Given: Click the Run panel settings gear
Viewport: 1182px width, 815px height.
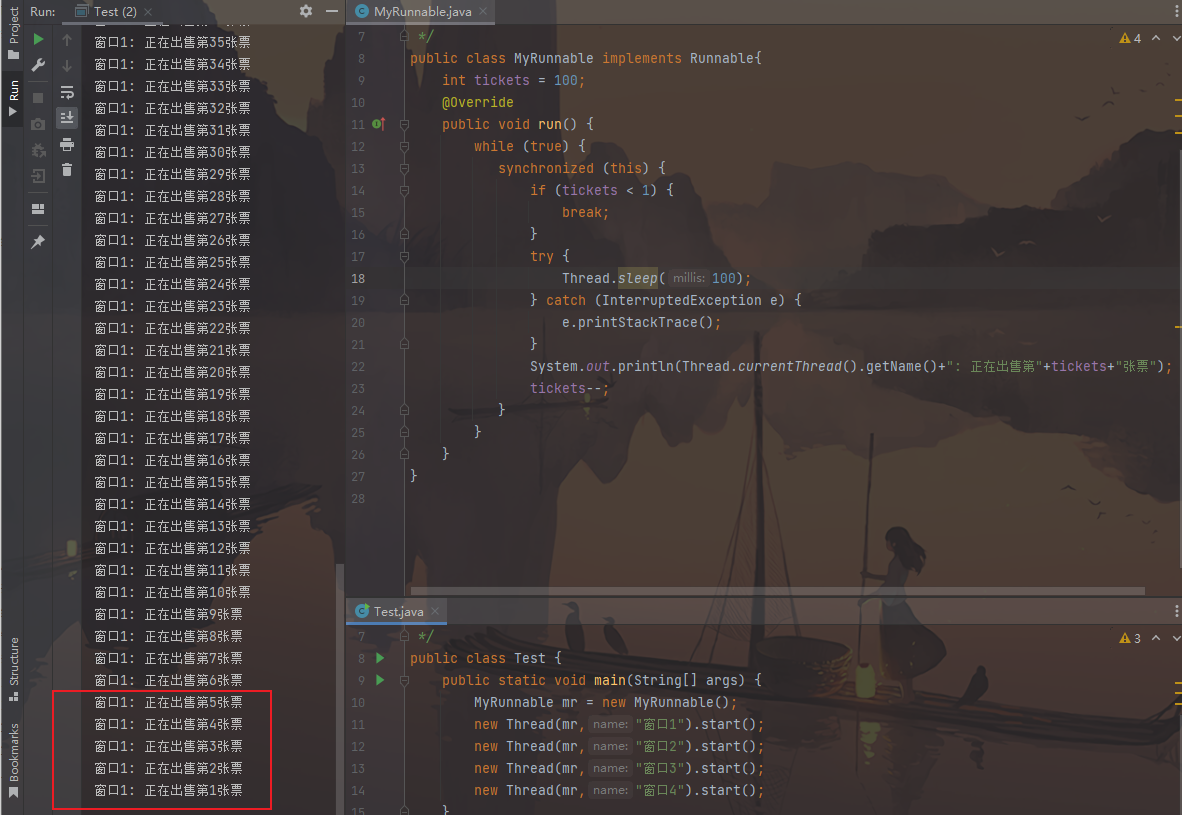Looking at the screenshot, I should point(306,11).
